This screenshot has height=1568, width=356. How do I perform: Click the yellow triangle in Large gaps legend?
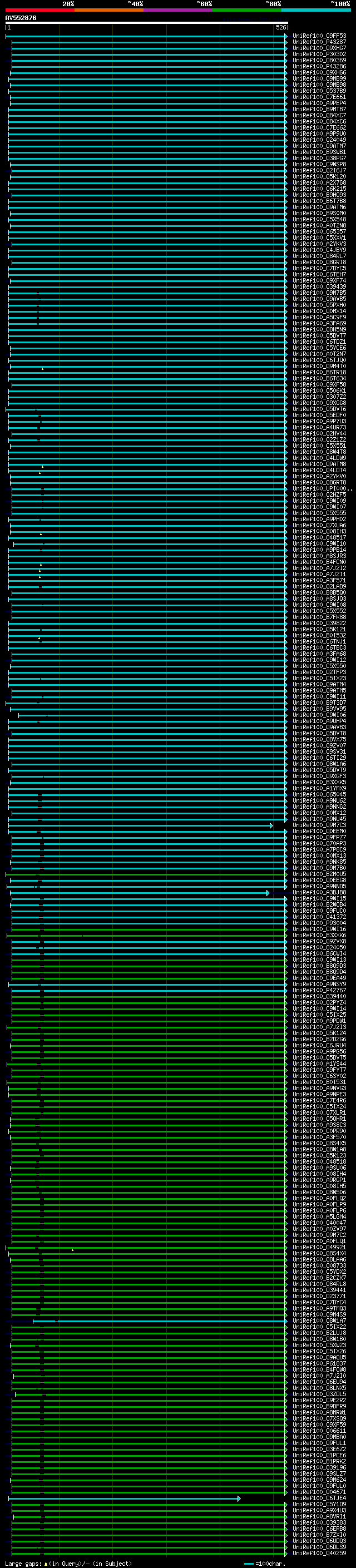coord(46,1563)
